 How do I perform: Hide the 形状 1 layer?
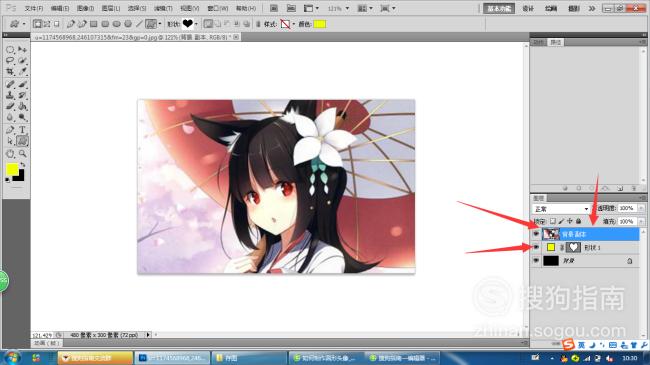[x=536, y=248]
